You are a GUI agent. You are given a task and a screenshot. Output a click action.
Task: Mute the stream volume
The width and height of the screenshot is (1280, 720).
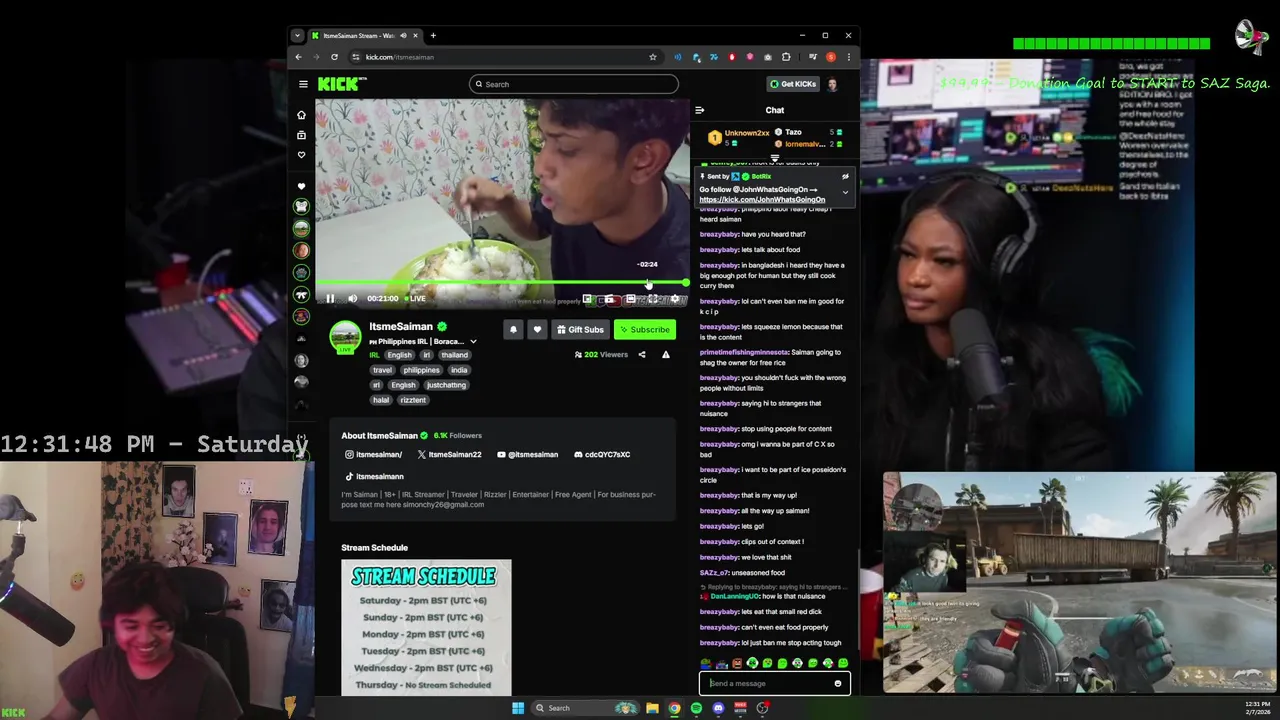click(352, 298)
